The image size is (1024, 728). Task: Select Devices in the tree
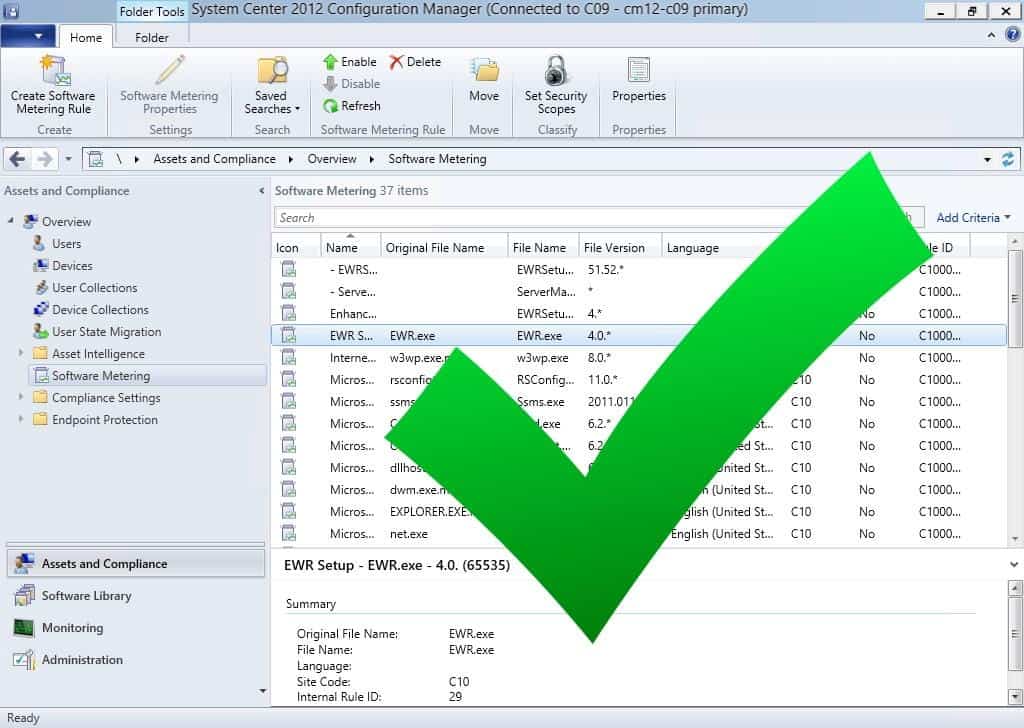[x=72, y=266]
